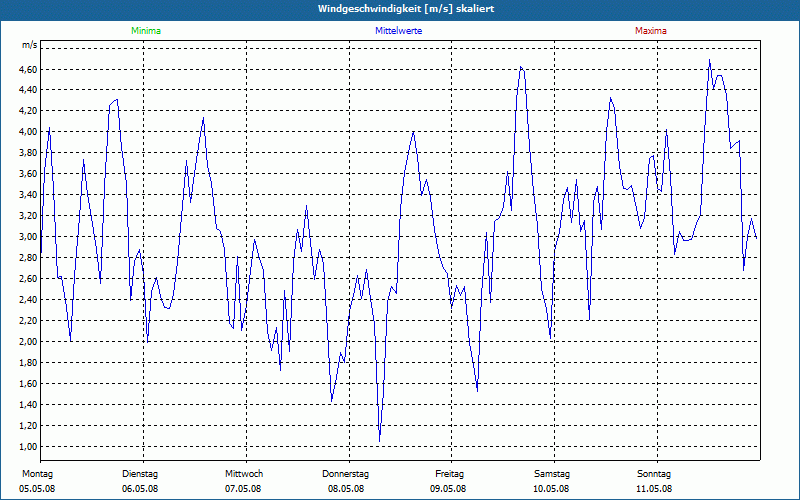Viewport: 800px width, 500px height.
Task: Click the m/s axis unit label
Action: coord(30,45)
